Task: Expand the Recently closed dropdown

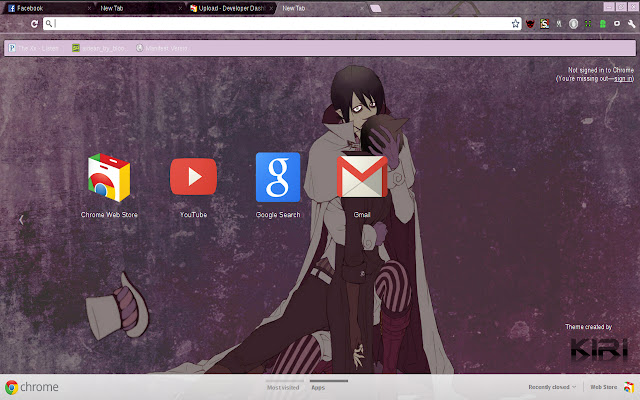Action: [x=552, y=387]
